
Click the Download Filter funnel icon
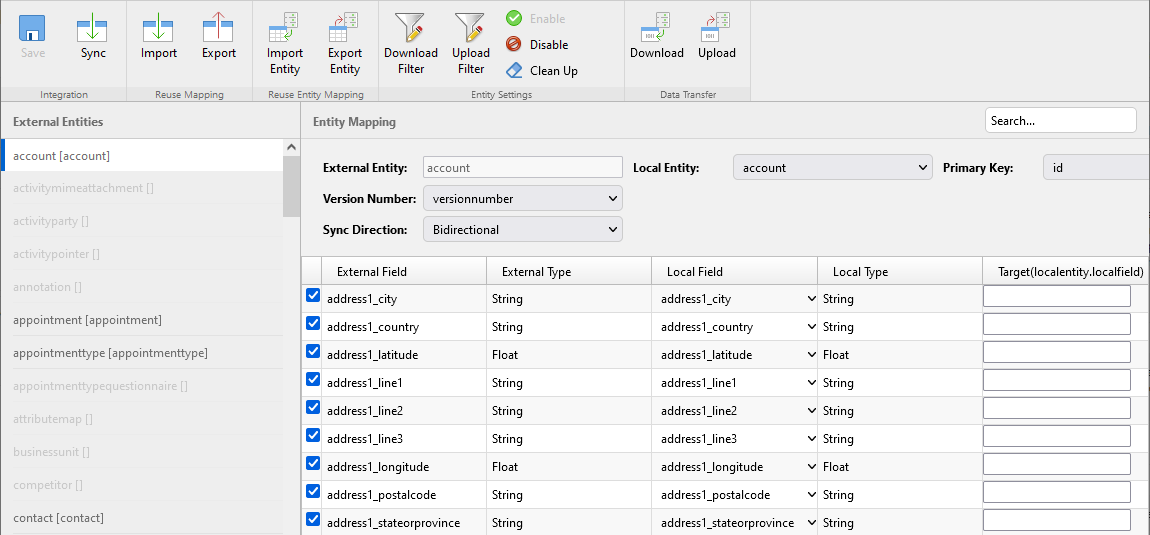tap(411, 28)
